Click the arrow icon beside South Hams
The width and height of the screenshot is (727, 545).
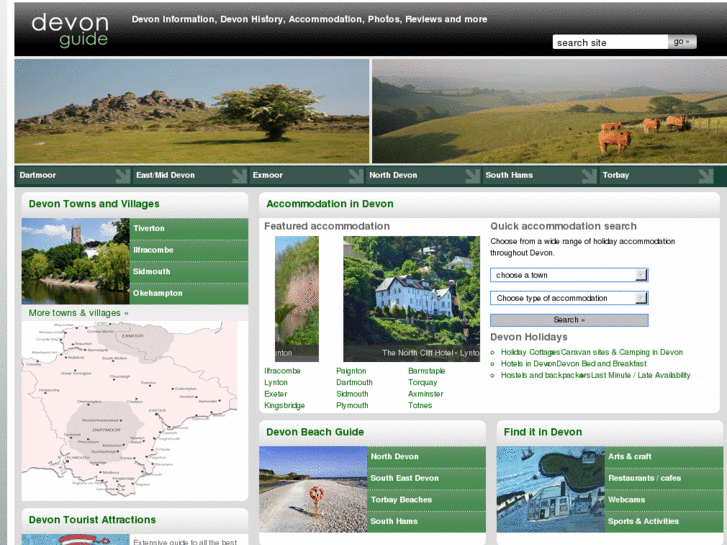(x=589, y=176)
